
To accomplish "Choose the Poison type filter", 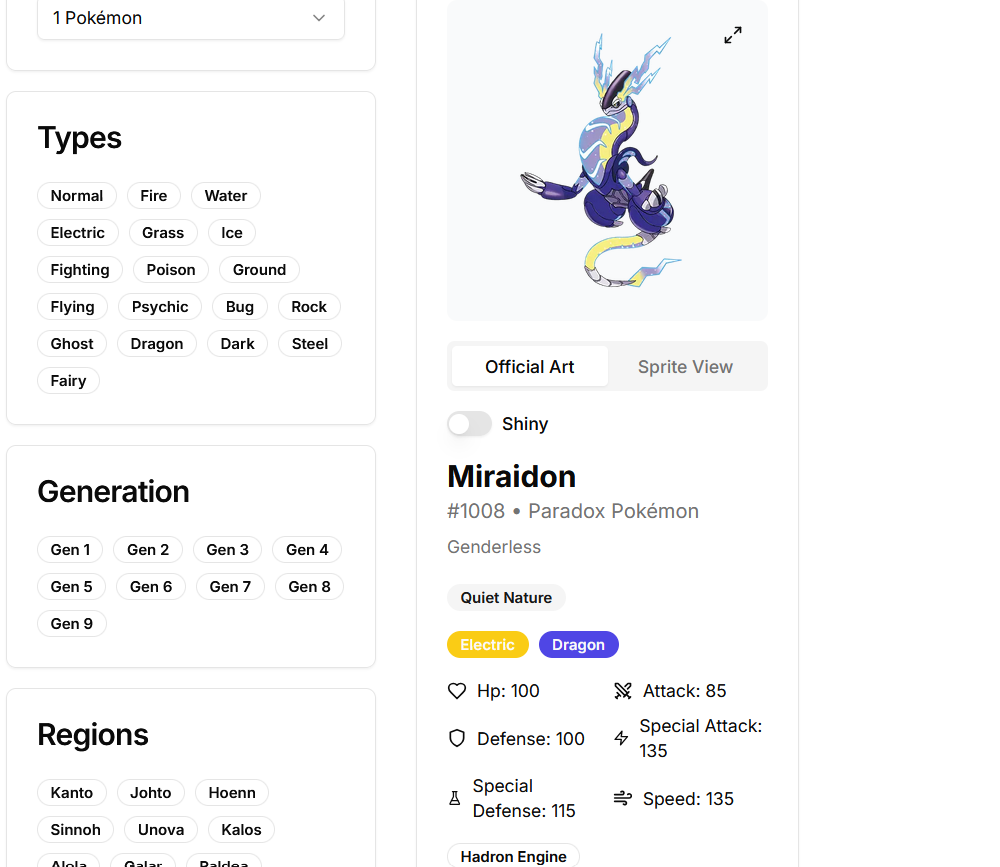I will click(171, 270).
